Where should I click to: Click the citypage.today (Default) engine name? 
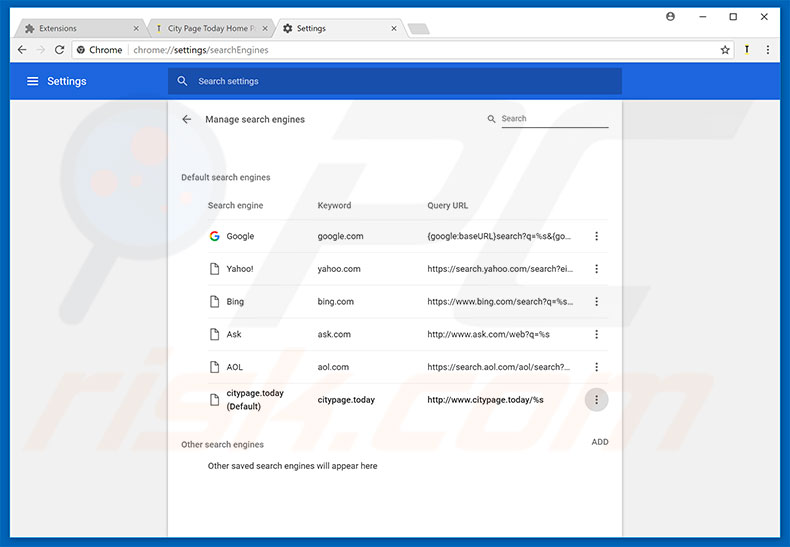255,400
